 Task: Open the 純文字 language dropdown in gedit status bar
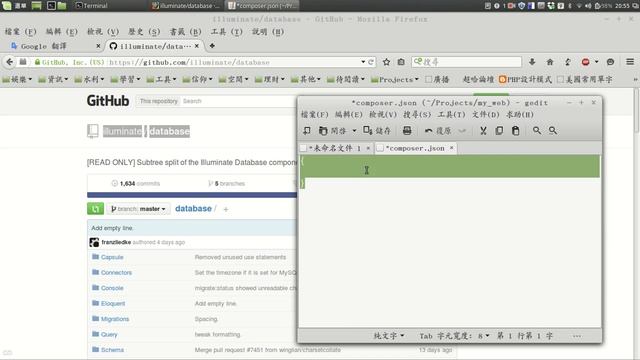pyautogui.click(x=389, y=336)
